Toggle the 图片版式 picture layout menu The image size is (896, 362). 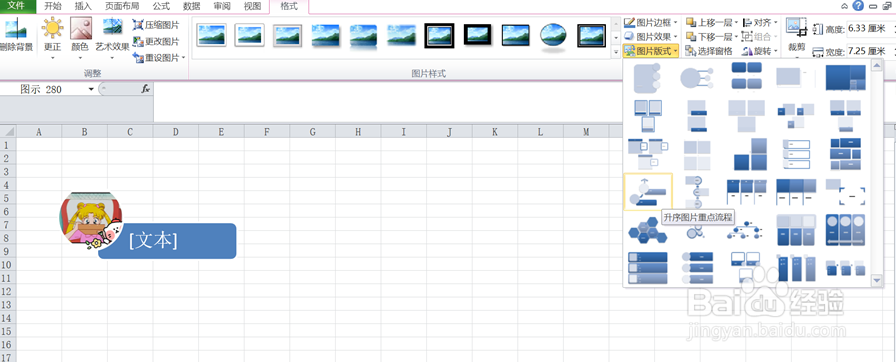(651, 51)
